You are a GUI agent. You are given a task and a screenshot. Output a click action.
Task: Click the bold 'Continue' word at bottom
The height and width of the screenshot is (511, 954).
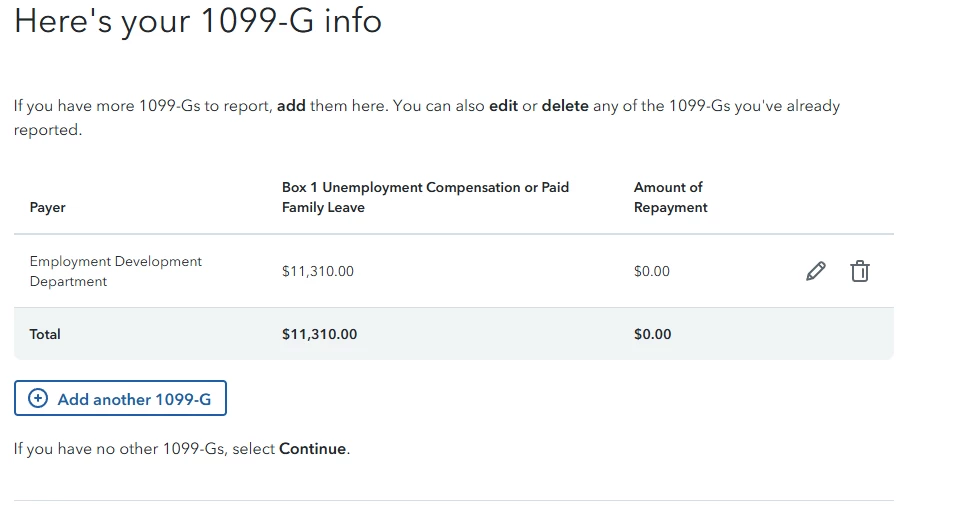coord(312,449)
